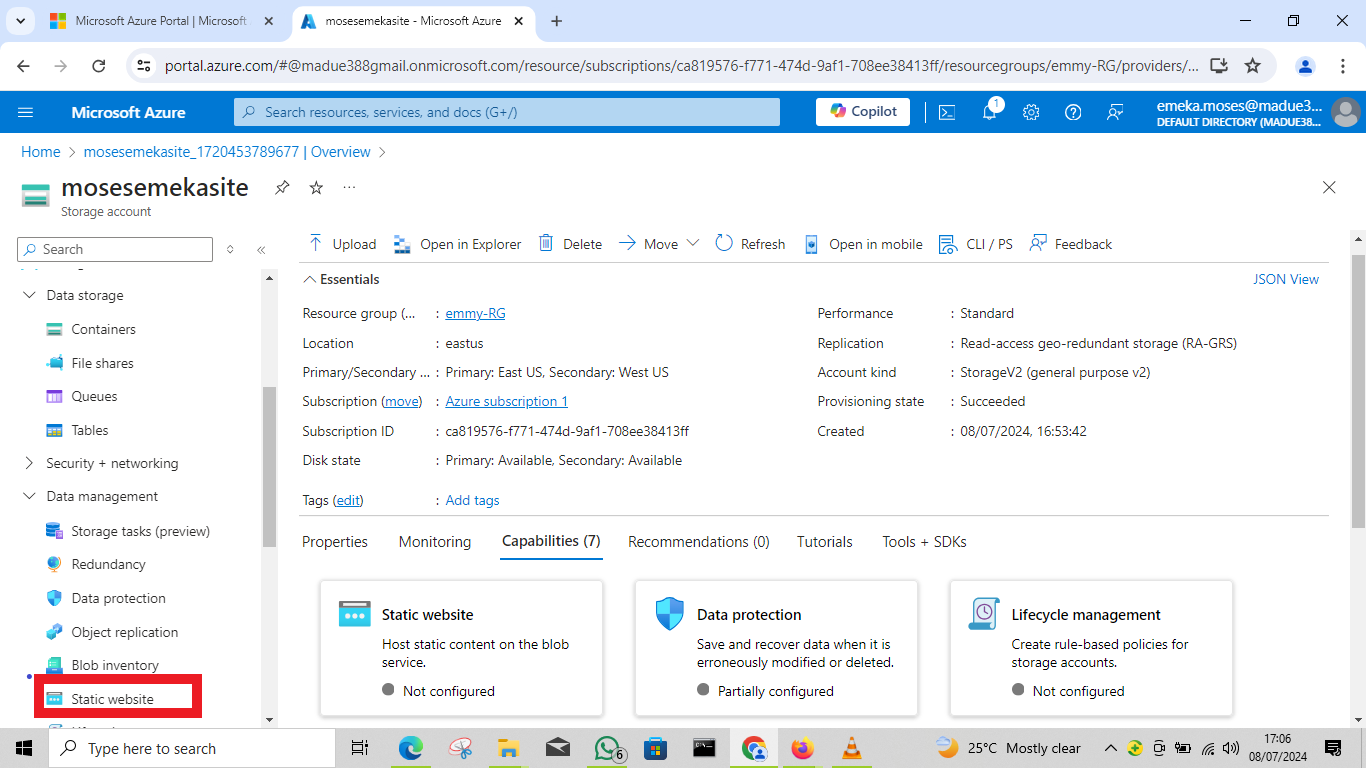This screenshot has height=768, width=1366.
Task: Pin mosesemekasite to dashboard
Action: tap(283, 187)
